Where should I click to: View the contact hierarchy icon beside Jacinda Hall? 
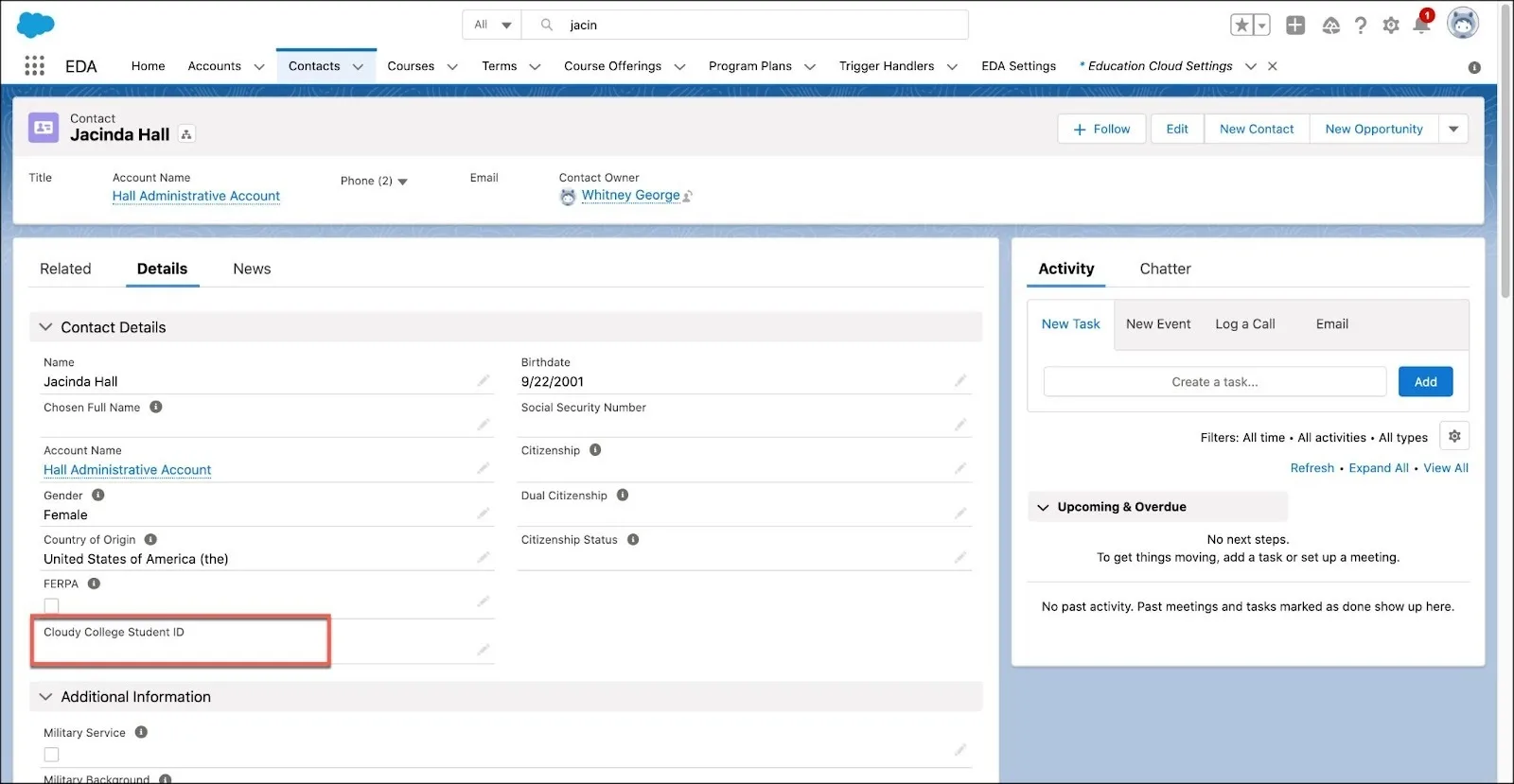point(186,134)
